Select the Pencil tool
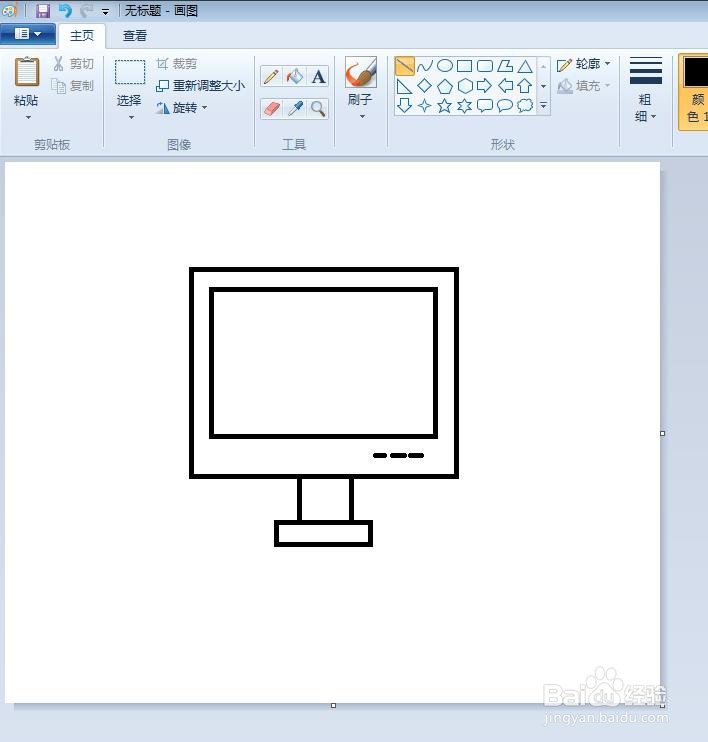 pos(271,76)
